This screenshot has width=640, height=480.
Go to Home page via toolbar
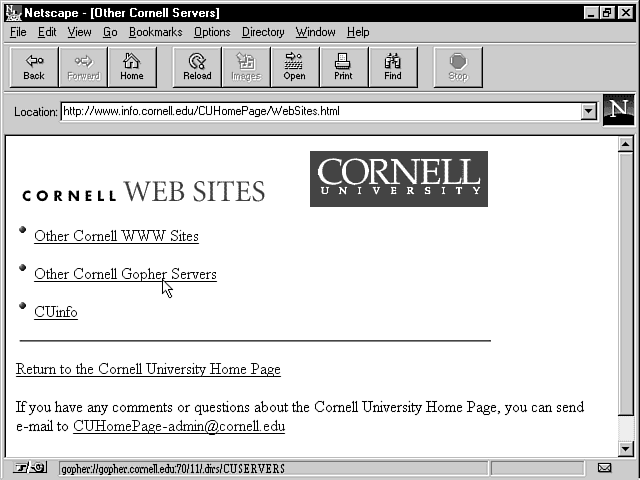(132, 67)
